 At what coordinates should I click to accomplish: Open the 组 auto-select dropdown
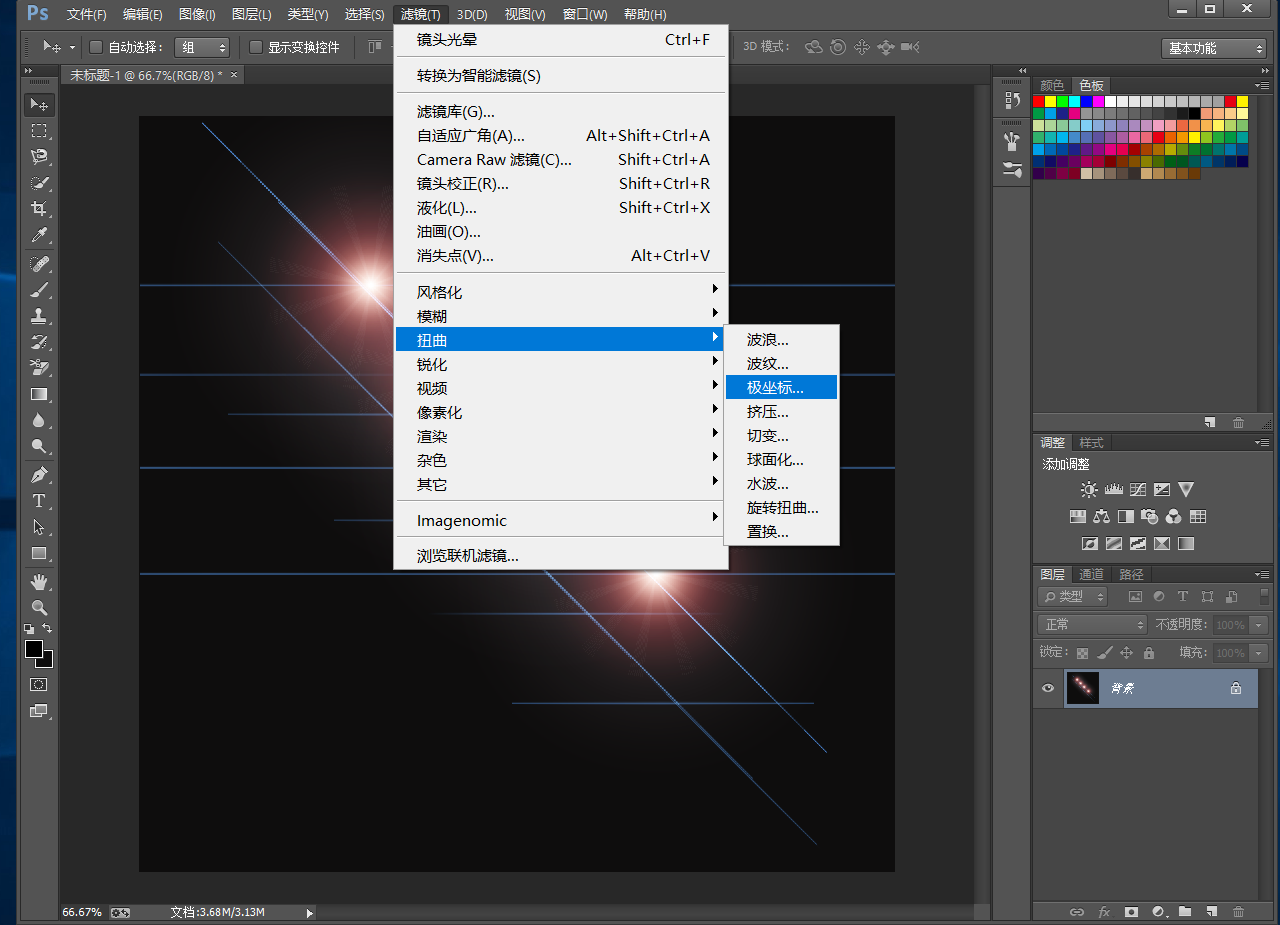click(201, 47)
